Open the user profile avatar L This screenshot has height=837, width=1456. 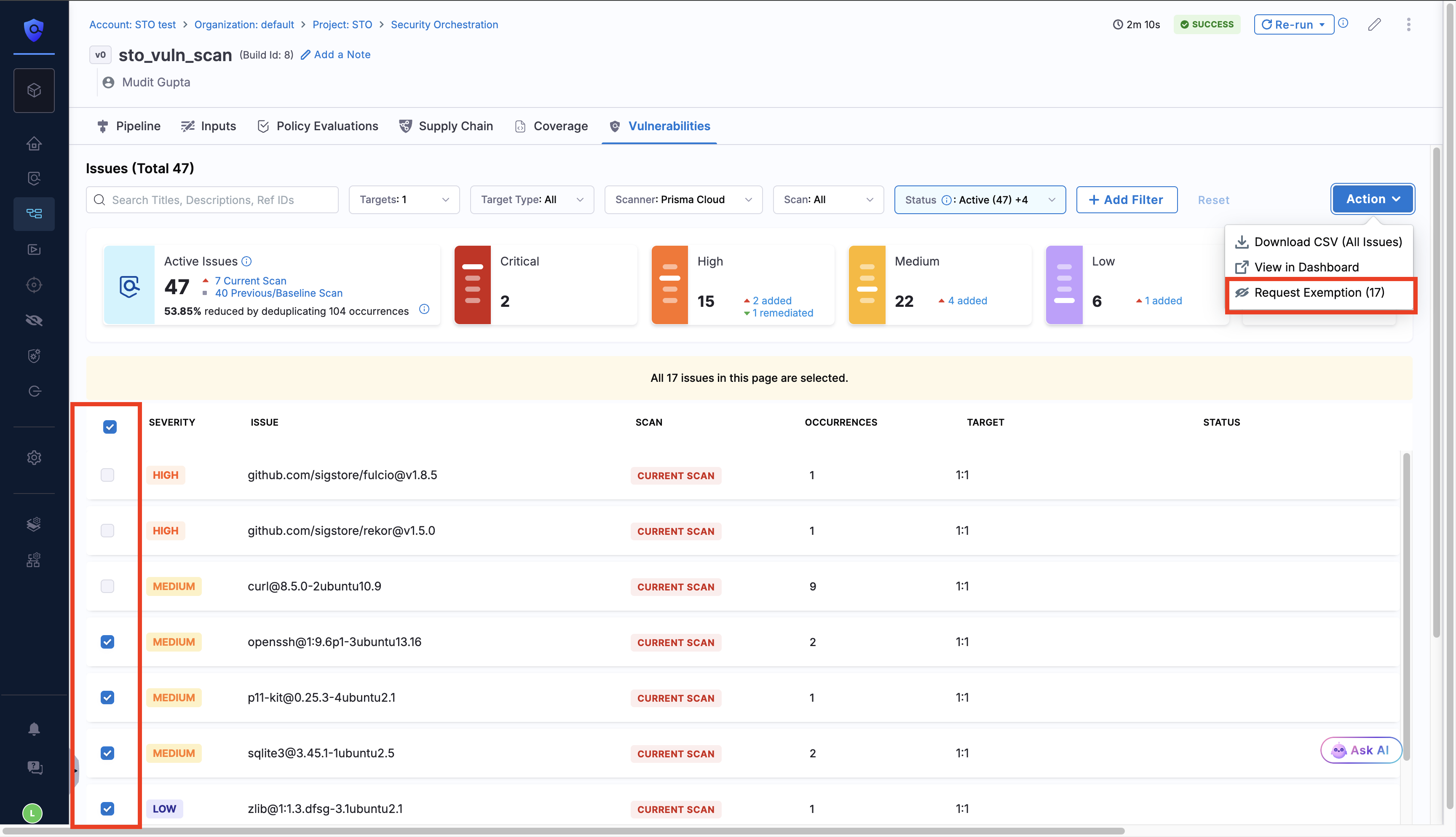point(32,813)
